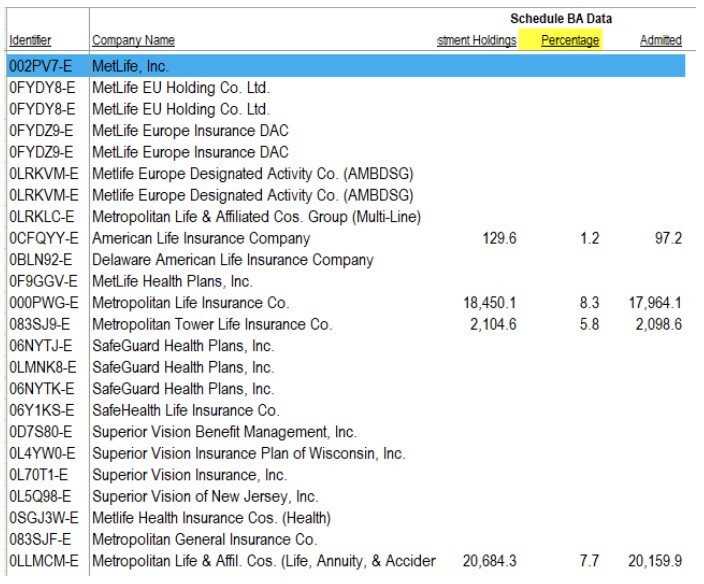
Task: Click identifier 0F9GGV-E
Action: 43,281
